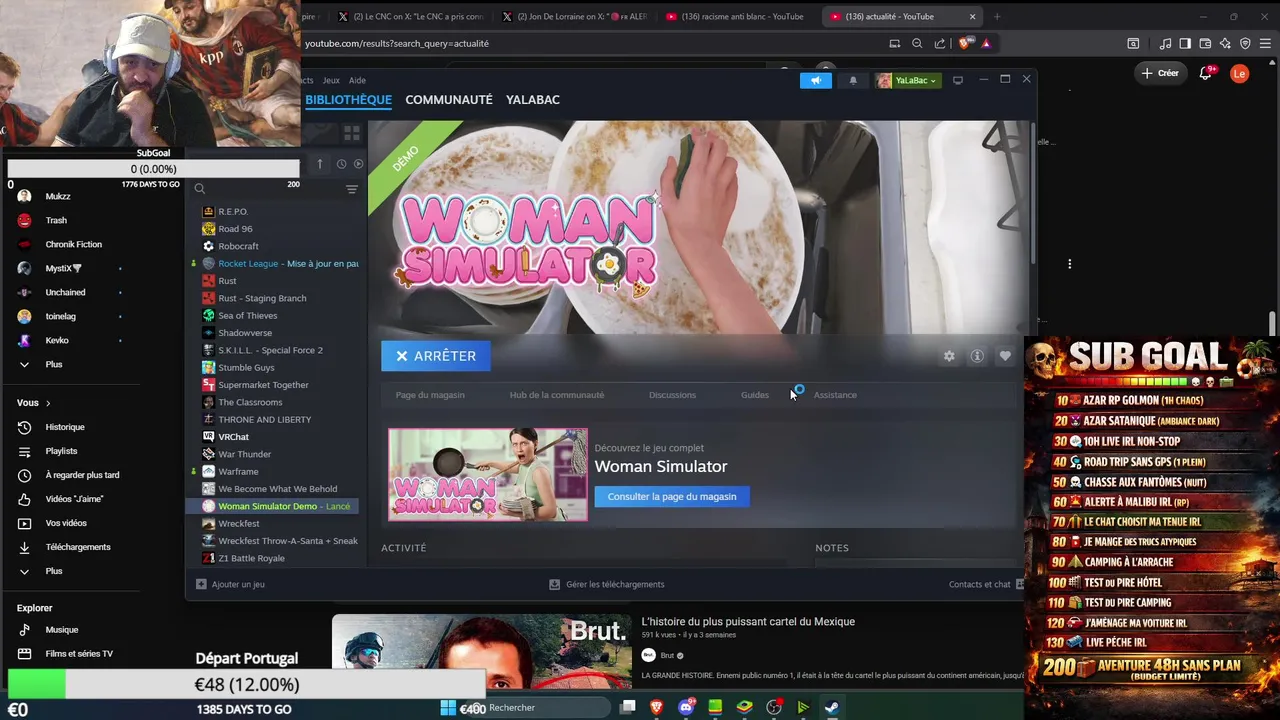
Task: Click Consulter la page du magasin button
Action: pos(672,496)
